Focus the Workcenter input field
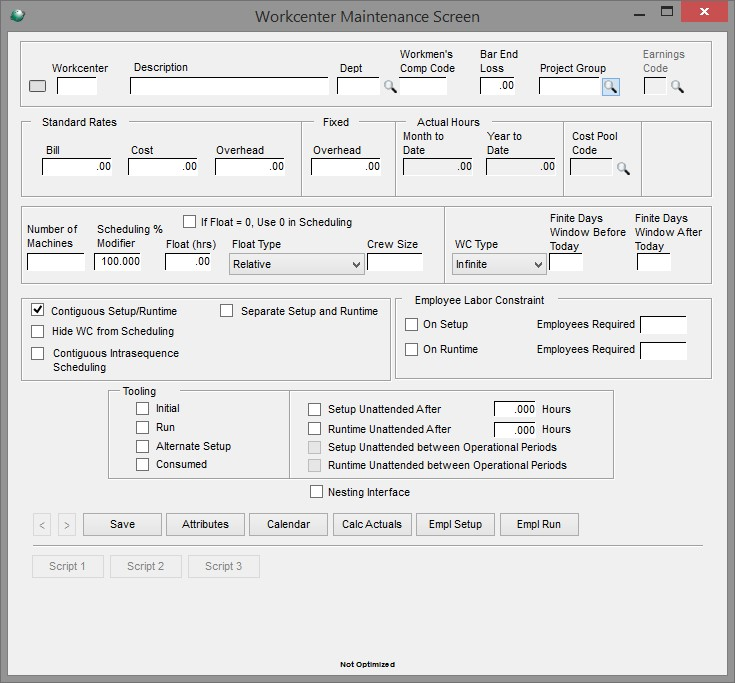The height and width of the screenshot is (683, 735). tap(77, 86)
